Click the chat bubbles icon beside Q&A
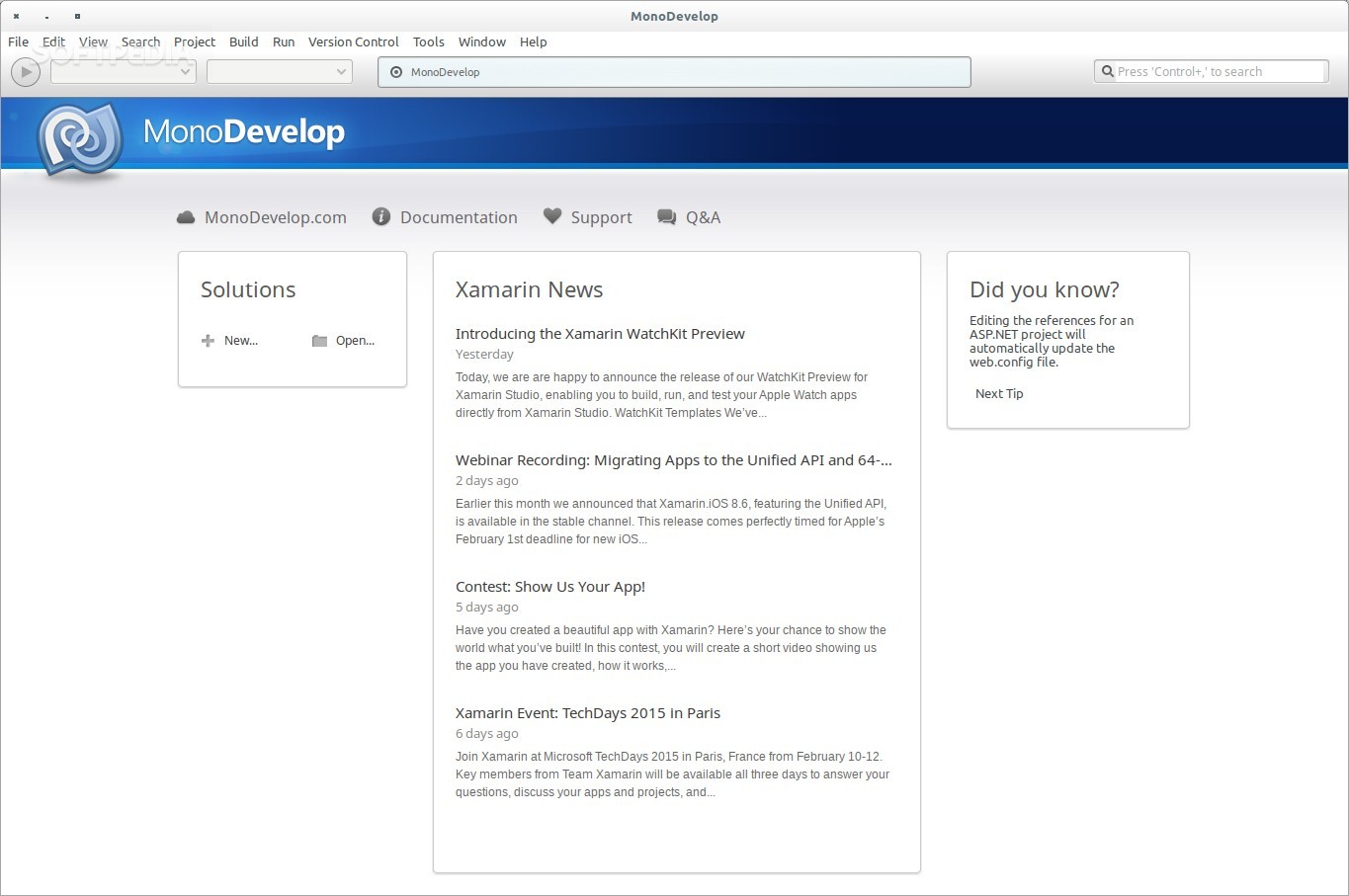The height and width of the screenshot is (896, 1349). pyautogui.click(x=667, y=217)
